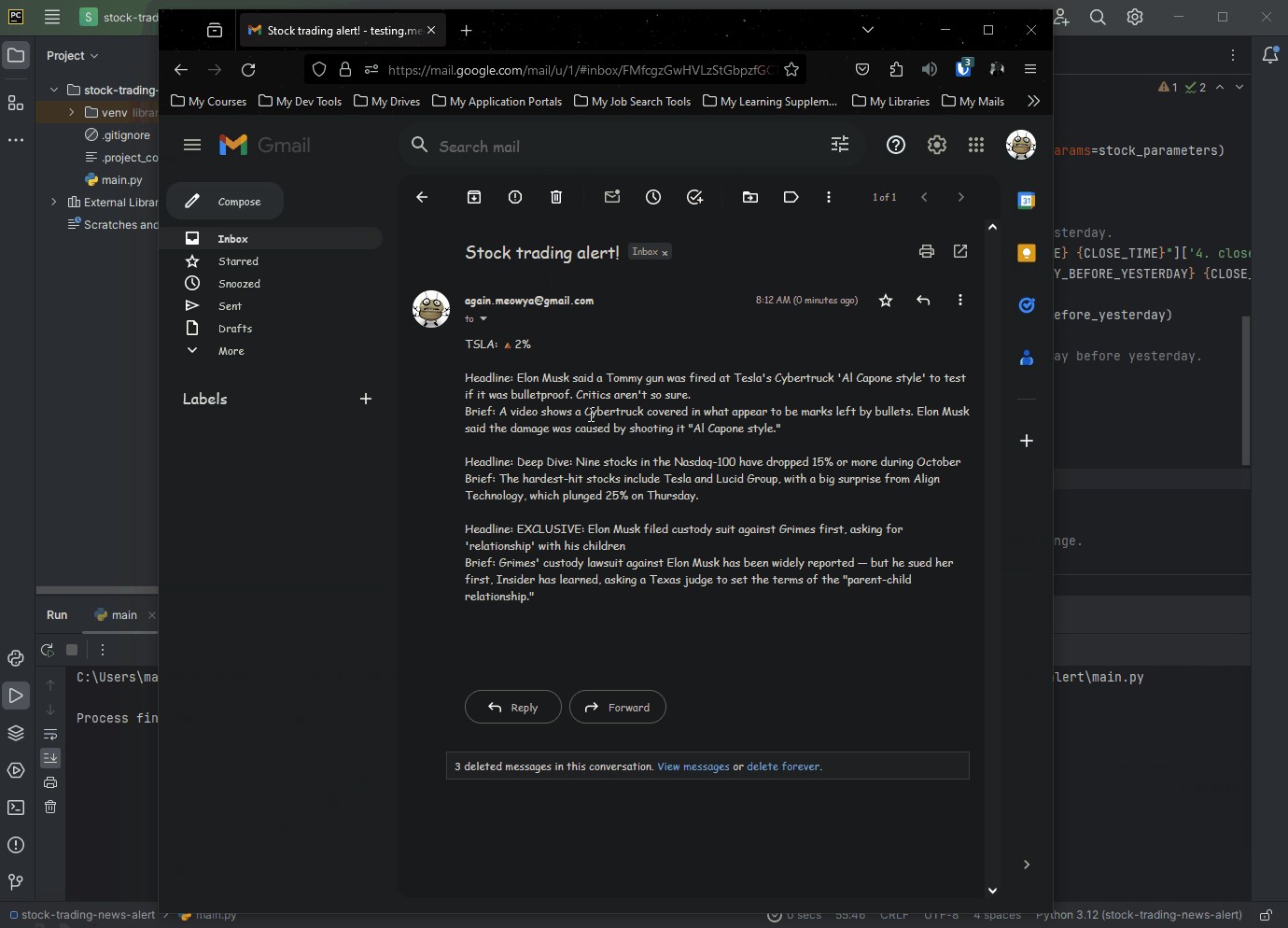
Task: Toggle Gmail main menu hamburger
Action: coord(192,146)
